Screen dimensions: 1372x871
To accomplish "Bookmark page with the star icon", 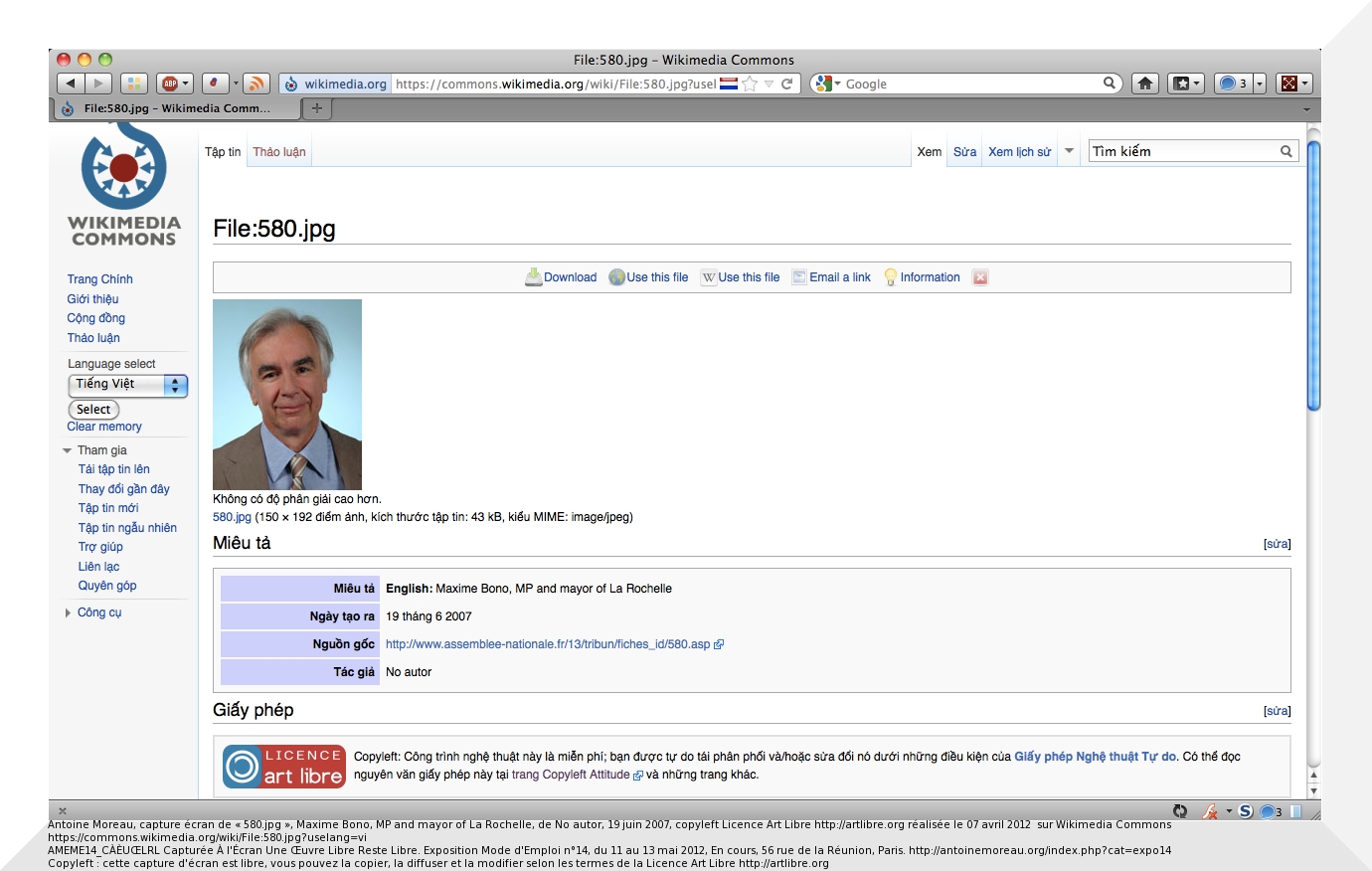I will (751, 84).
